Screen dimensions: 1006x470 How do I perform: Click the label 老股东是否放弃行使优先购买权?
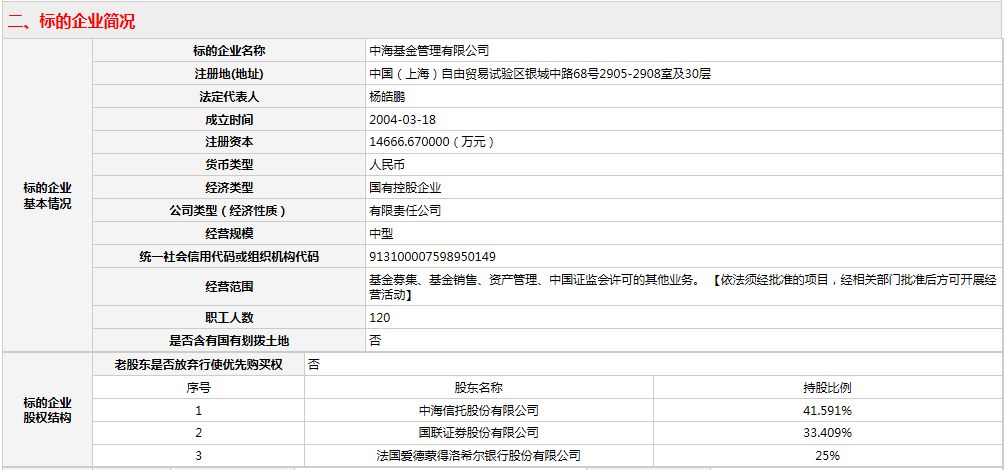tap(198, 365)
